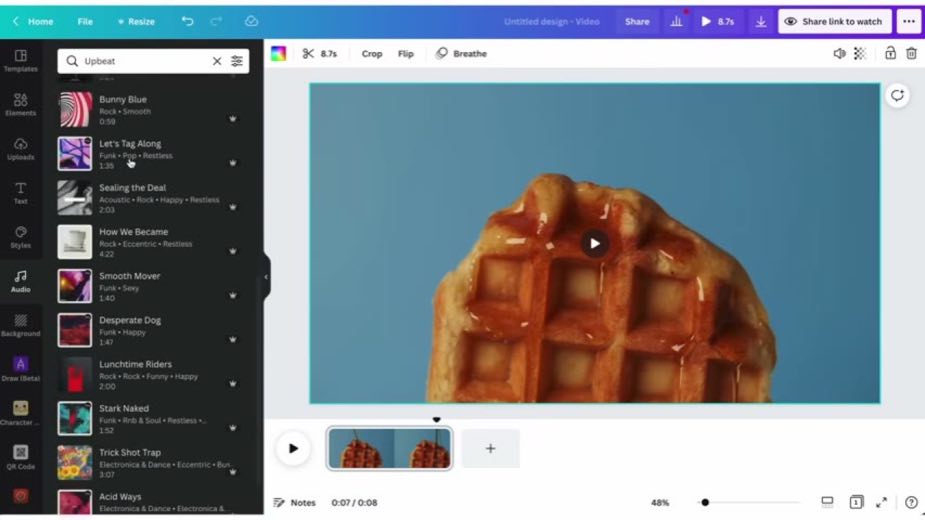Open the Breathe animation option

(x=461, y=54)
